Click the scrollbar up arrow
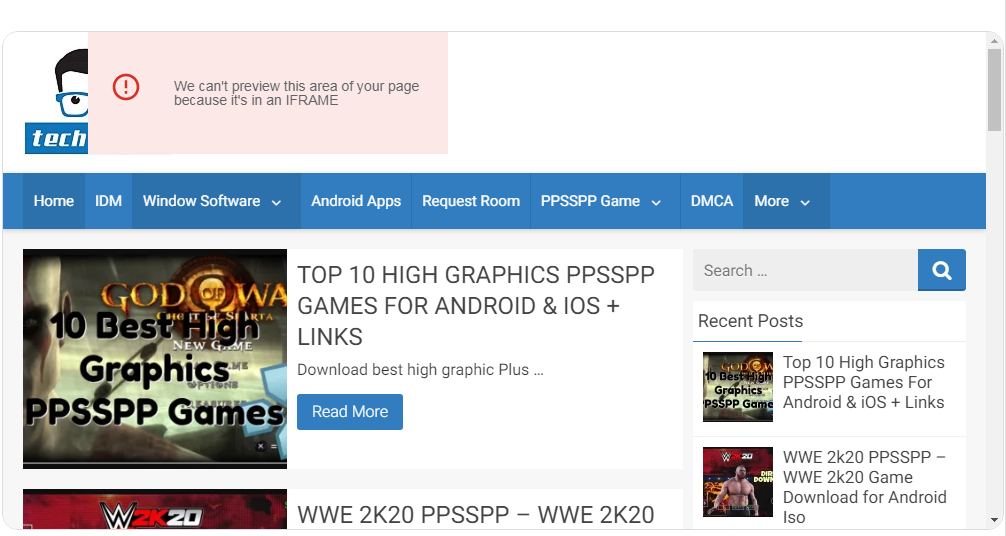Viewport: 1006px width, 536px height. coord(994,40)
